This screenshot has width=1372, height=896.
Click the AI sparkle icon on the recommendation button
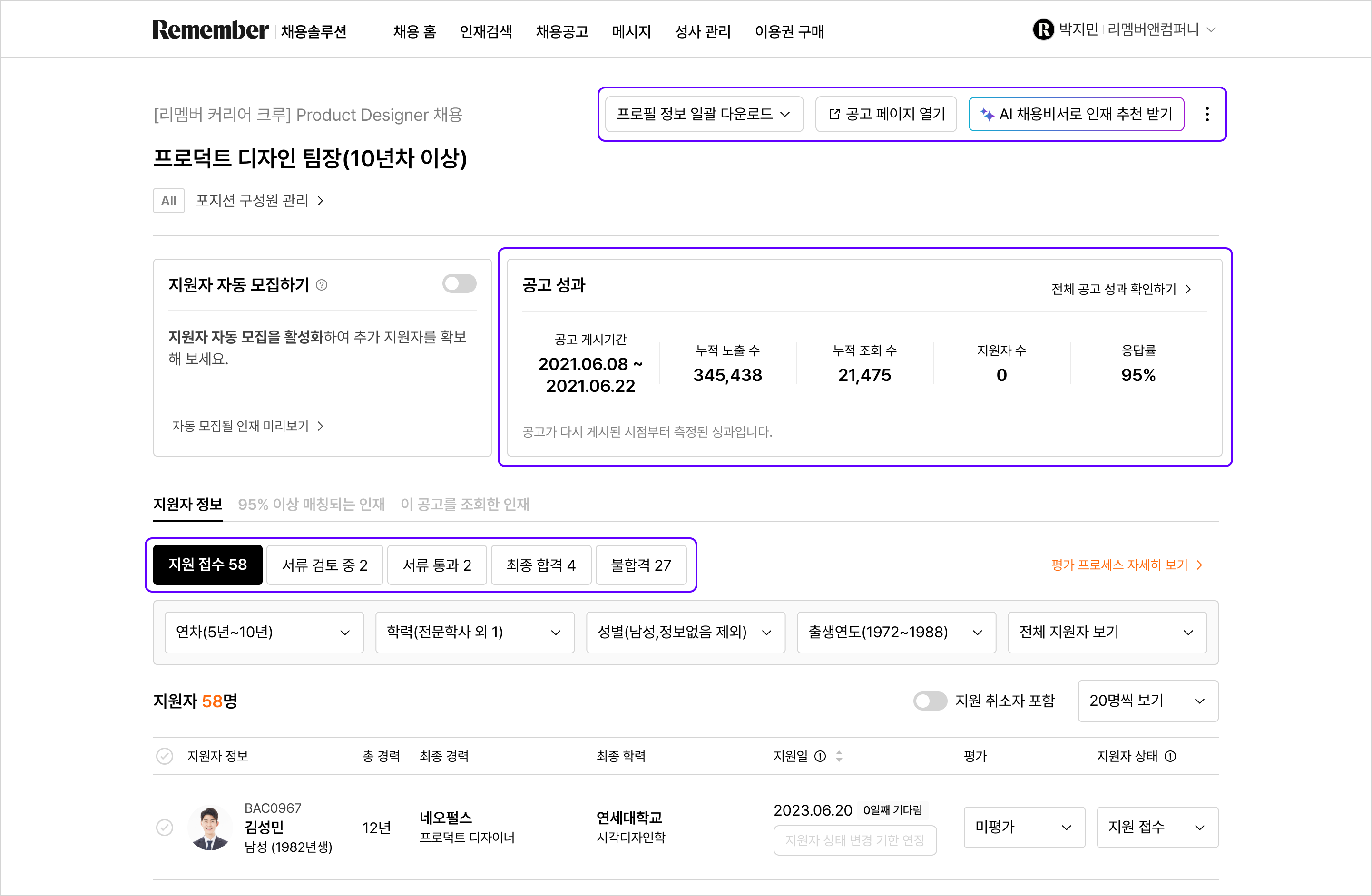(988, 114)
